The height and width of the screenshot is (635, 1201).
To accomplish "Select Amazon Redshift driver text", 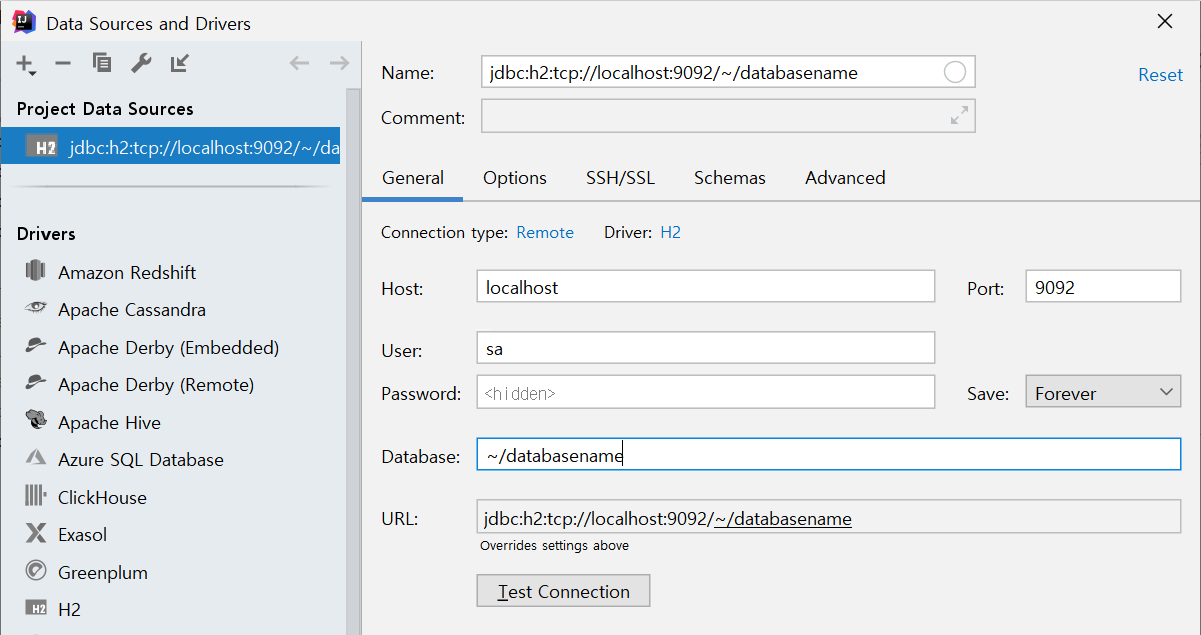I will (x=127, y=272).
